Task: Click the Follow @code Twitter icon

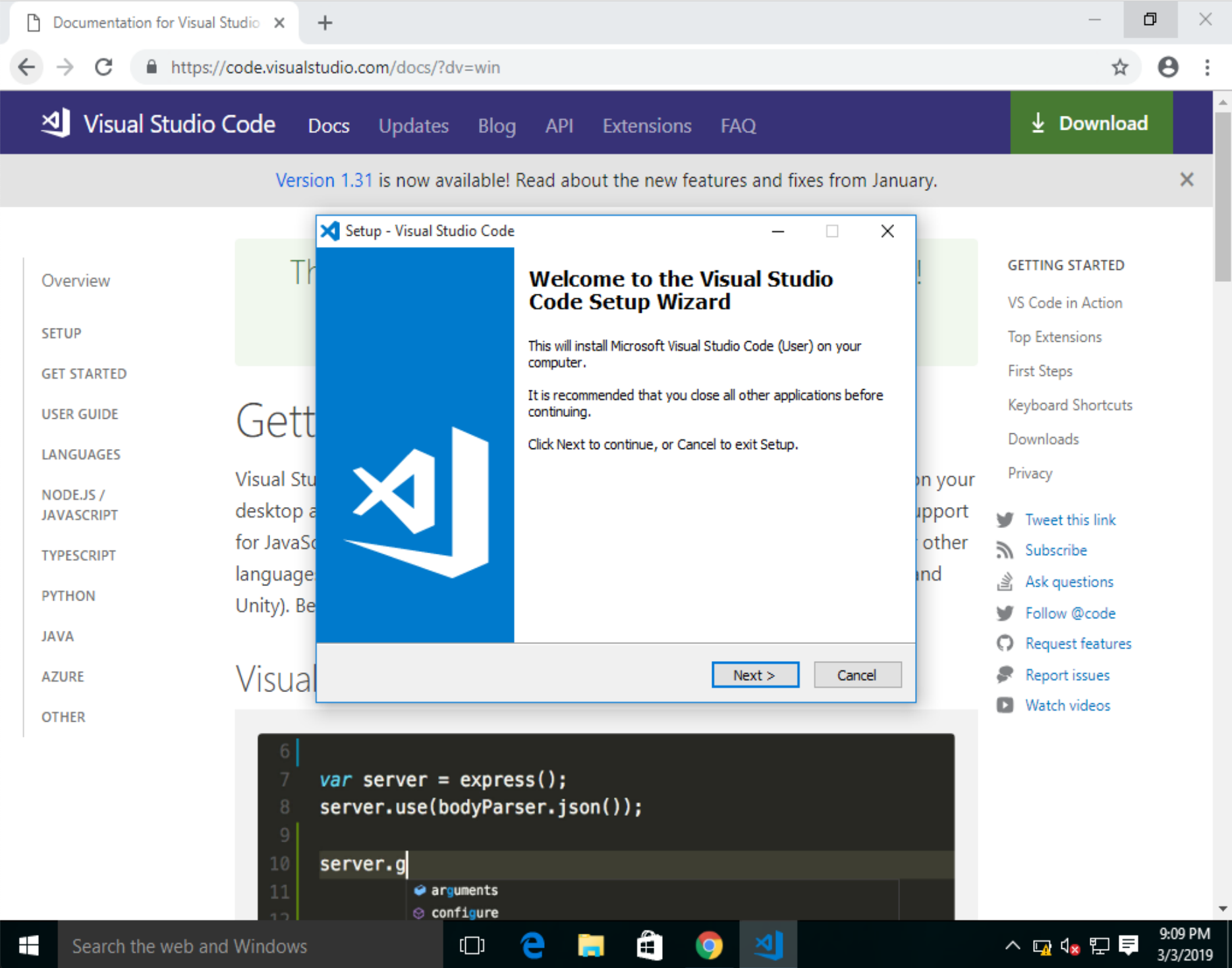Action: click(1005, 613)
